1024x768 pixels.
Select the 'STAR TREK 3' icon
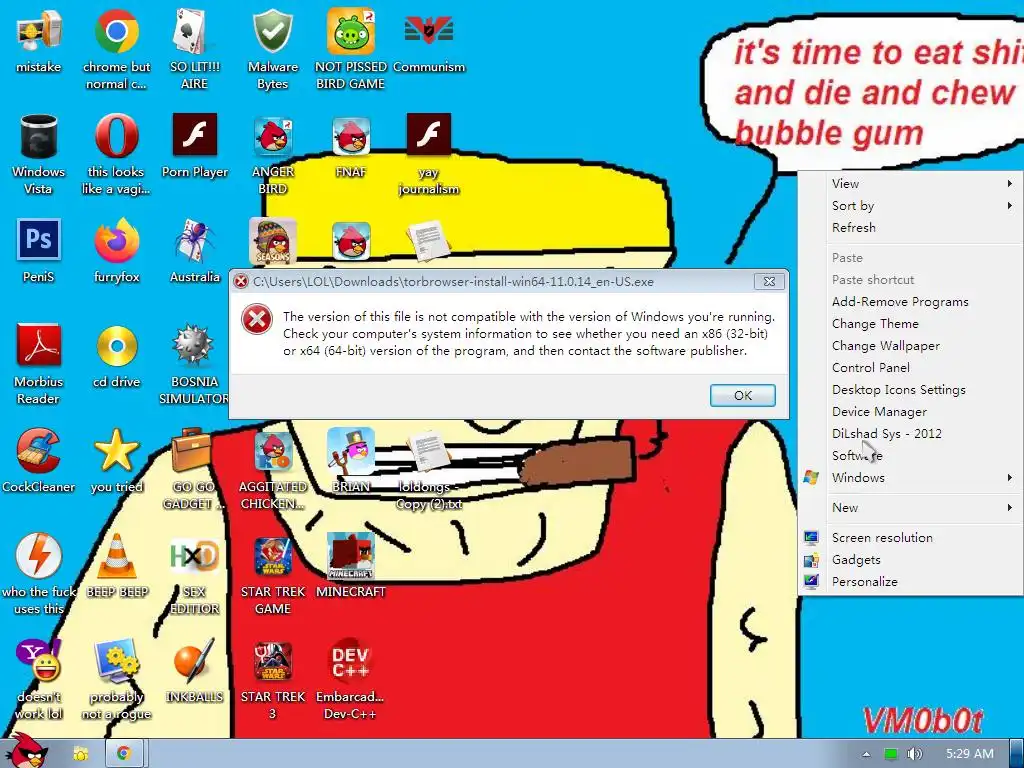pyautogui.click(x=272, y=679)
